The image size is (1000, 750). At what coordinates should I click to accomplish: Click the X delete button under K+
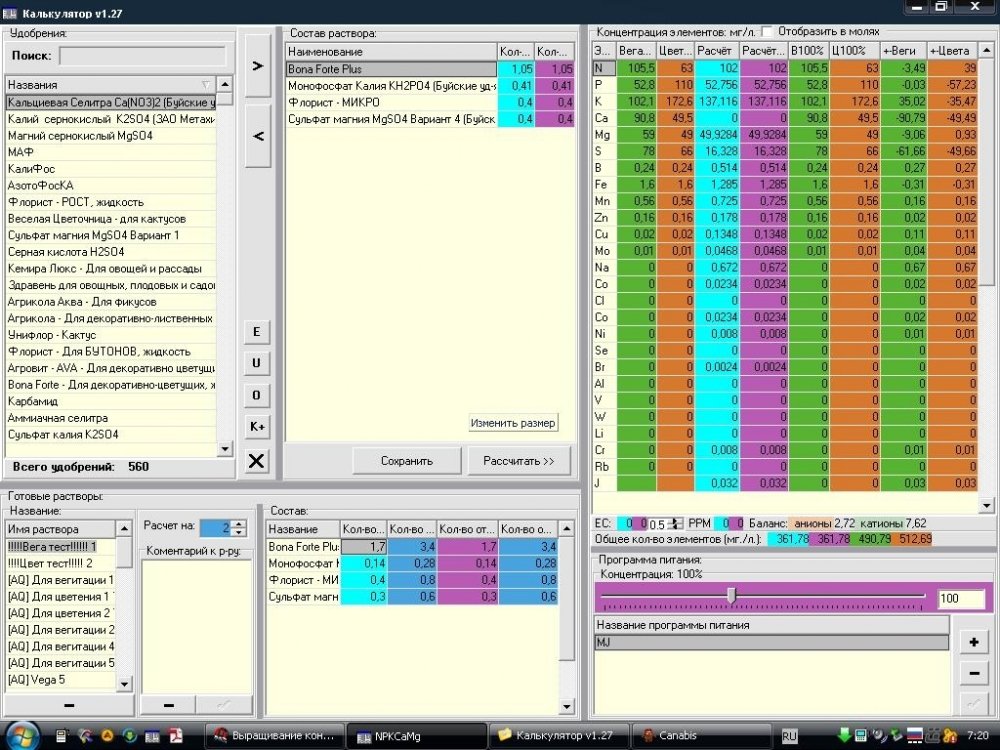pos(256,460)
